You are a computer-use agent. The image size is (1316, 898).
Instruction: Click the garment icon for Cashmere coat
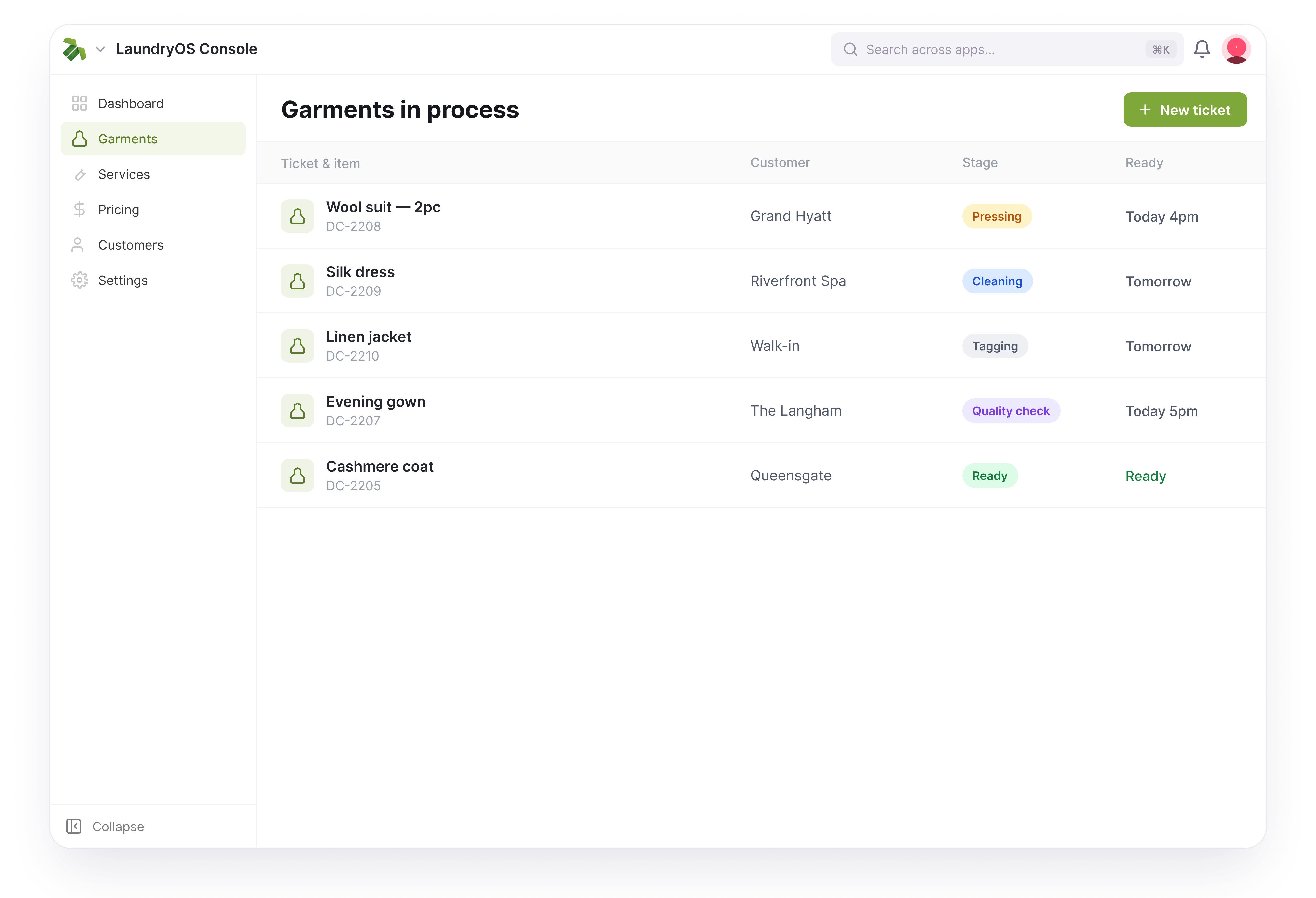(297, 475)
